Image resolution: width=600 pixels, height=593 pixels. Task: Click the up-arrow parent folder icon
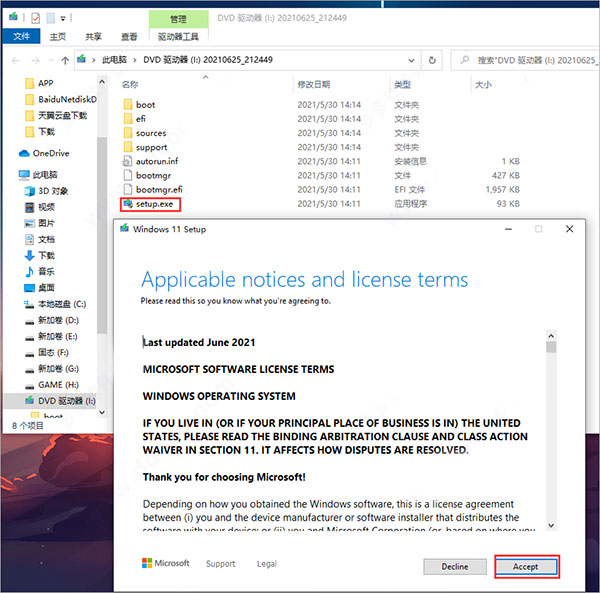pyautogui.click(x=65, y=60)
